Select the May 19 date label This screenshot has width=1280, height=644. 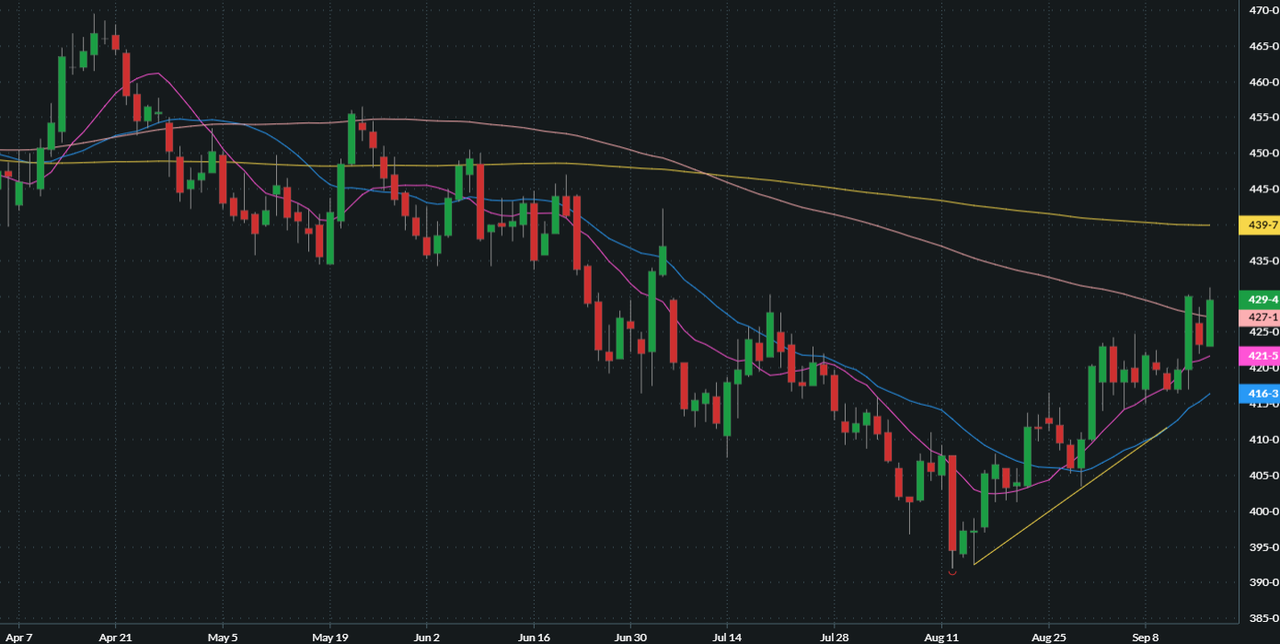click(328, 636)
